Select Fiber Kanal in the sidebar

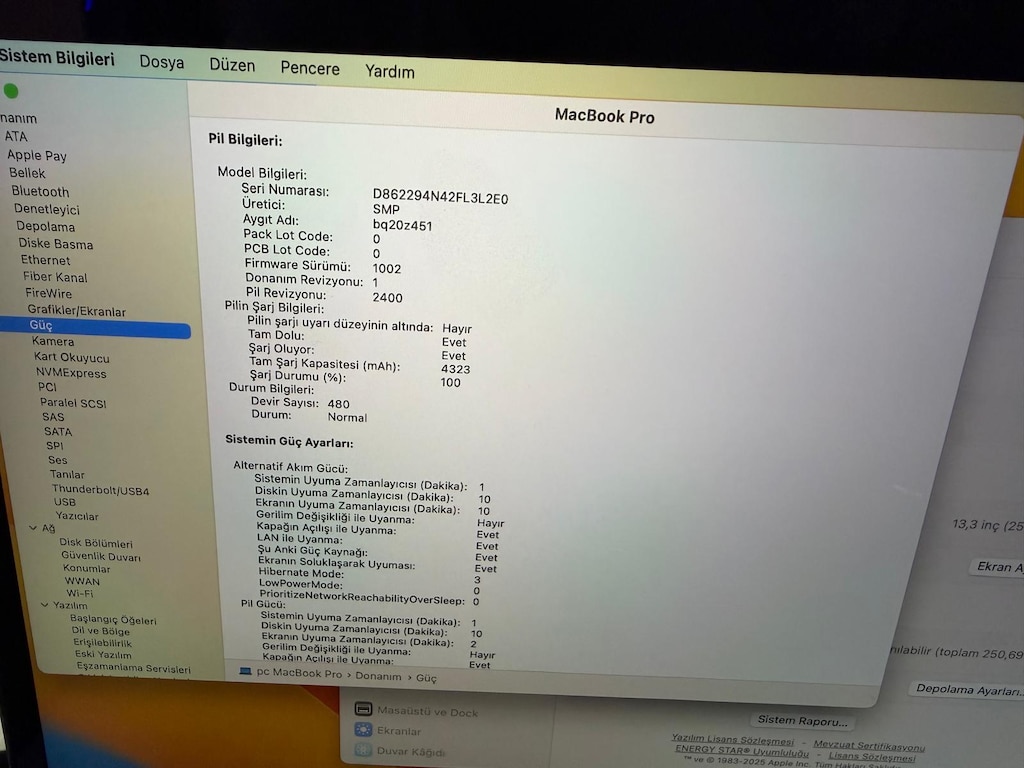pos(55,277)
